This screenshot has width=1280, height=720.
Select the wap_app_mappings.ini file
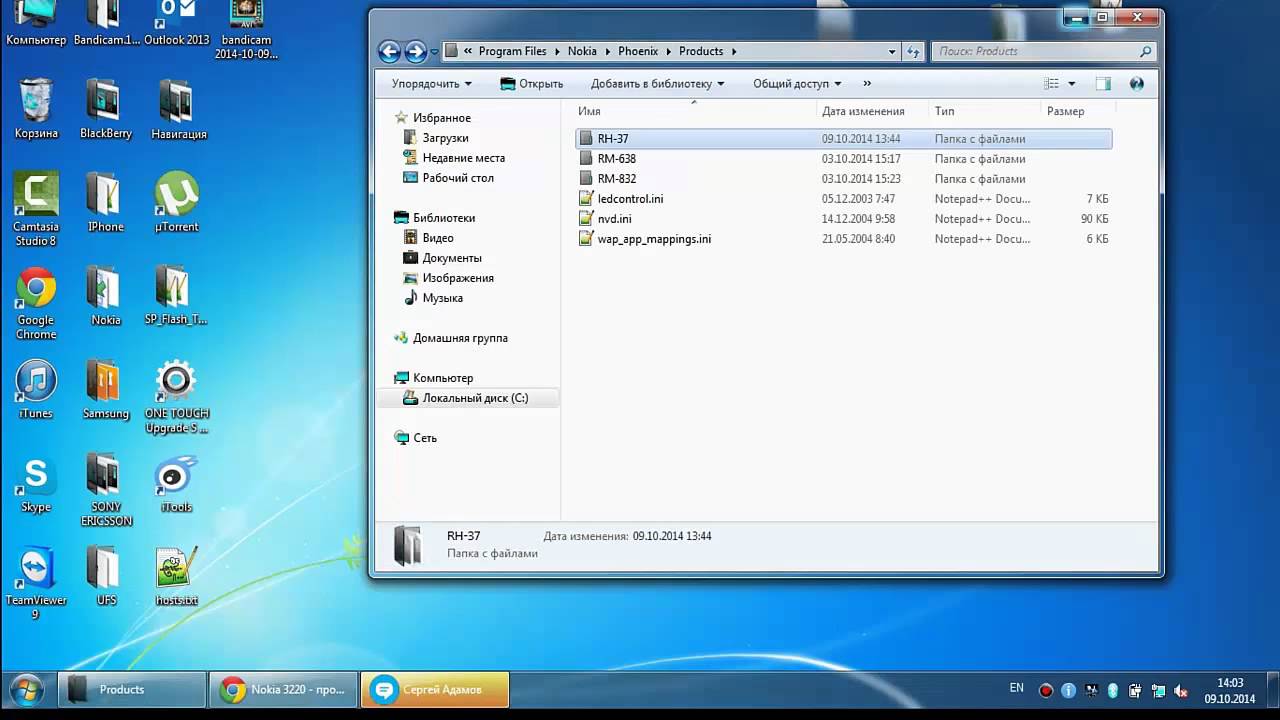point(844,239)
